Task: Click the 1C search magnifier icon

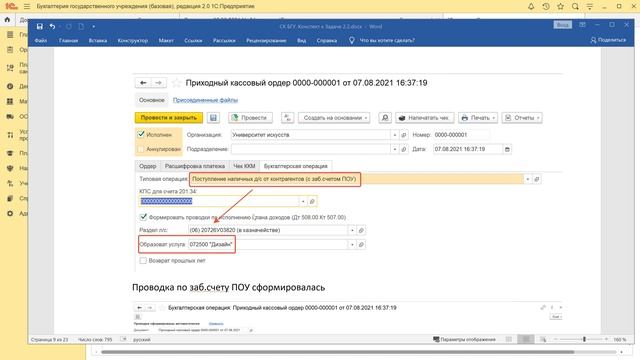Action: coord(575,7)
